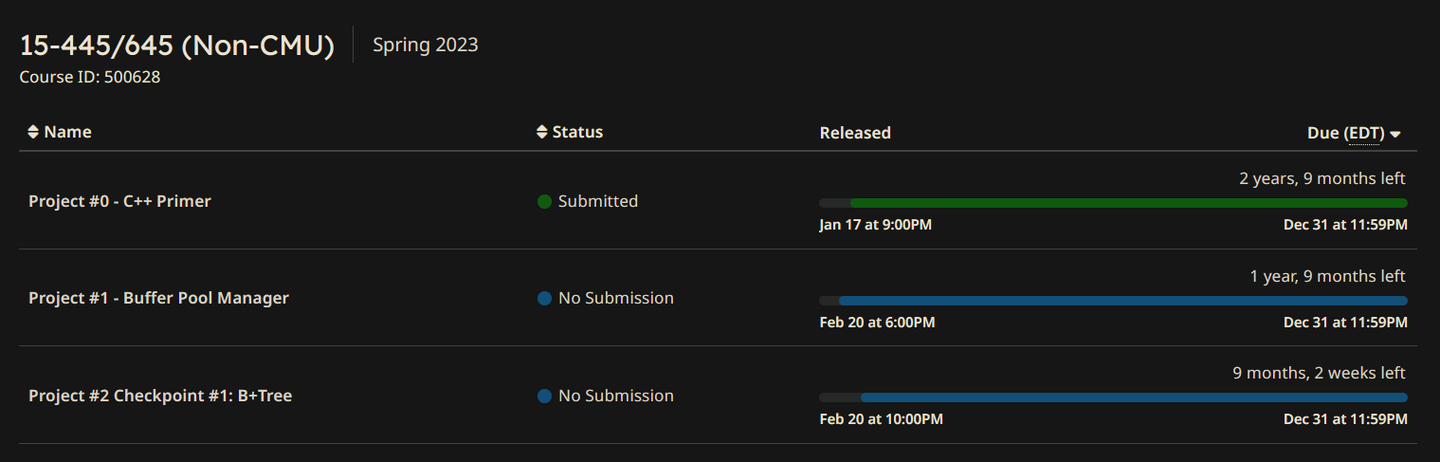Sort assignments by Due (EDT) column

click(x=1344, y=133)
